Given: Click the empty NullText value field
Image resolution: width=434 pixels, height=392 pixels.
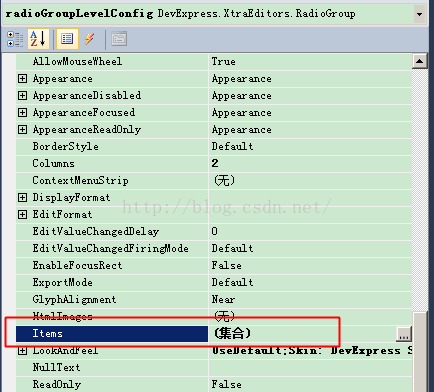Looking at the screenshot, I should coord(310,368).
